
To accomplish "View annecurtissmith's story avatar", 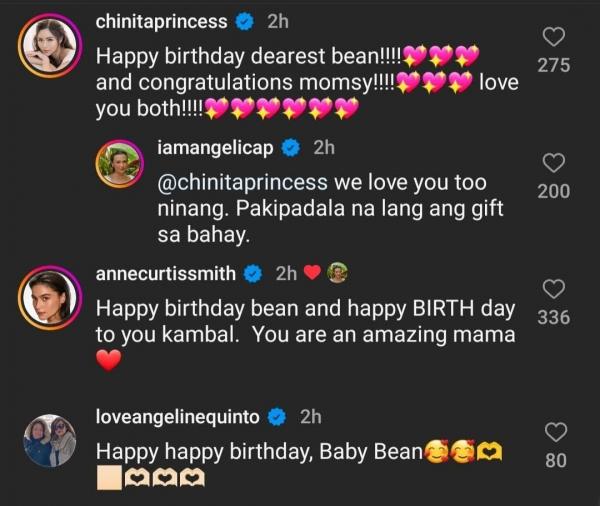I will coord(50,296).
